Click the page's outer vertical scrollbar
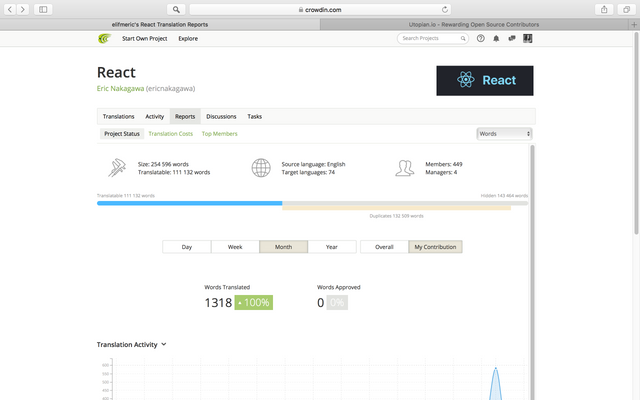 pos(636,133)
